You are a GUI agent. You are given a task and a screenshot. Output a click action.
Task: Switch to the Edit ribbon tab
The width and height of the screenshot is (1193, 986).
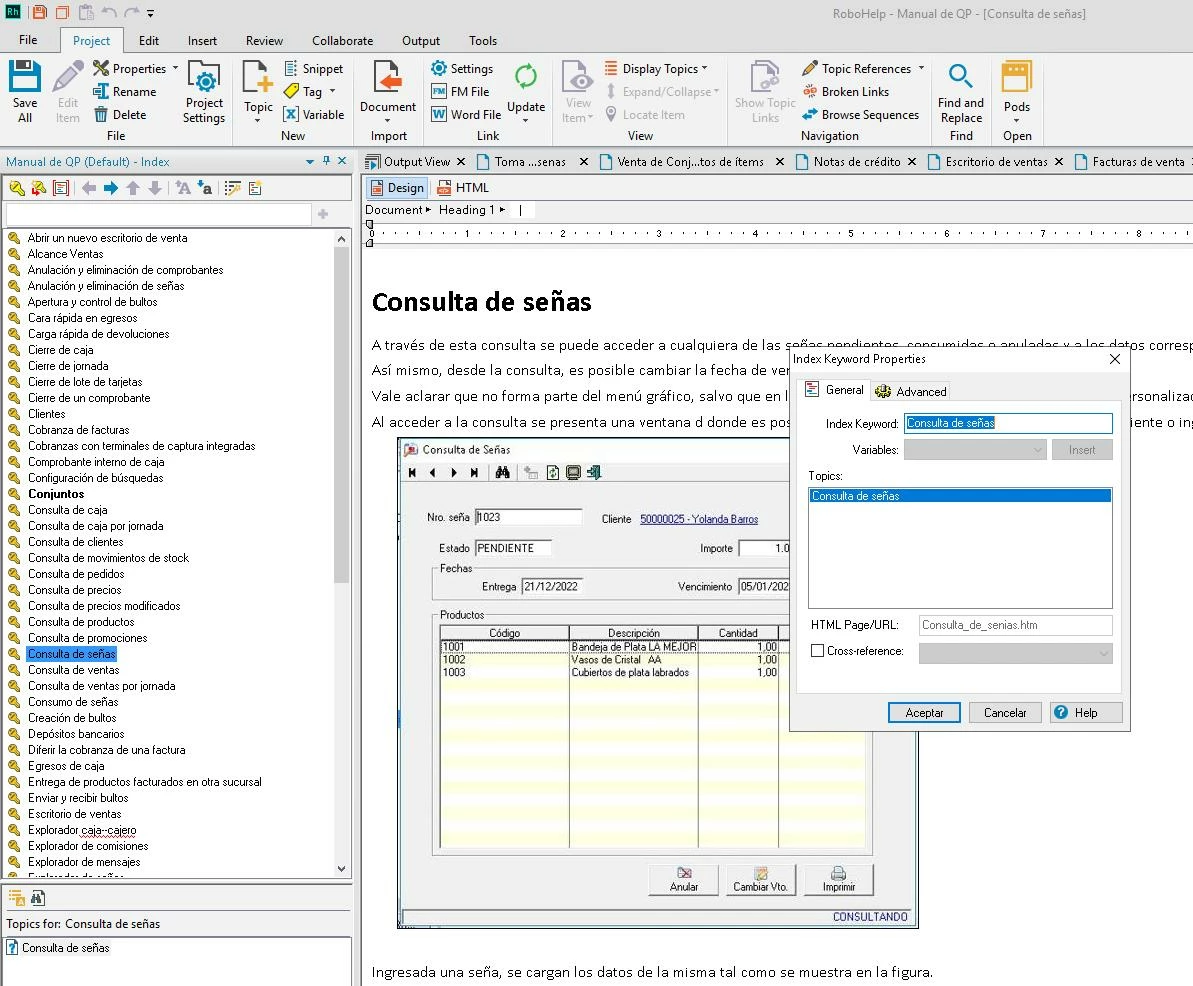148,40
